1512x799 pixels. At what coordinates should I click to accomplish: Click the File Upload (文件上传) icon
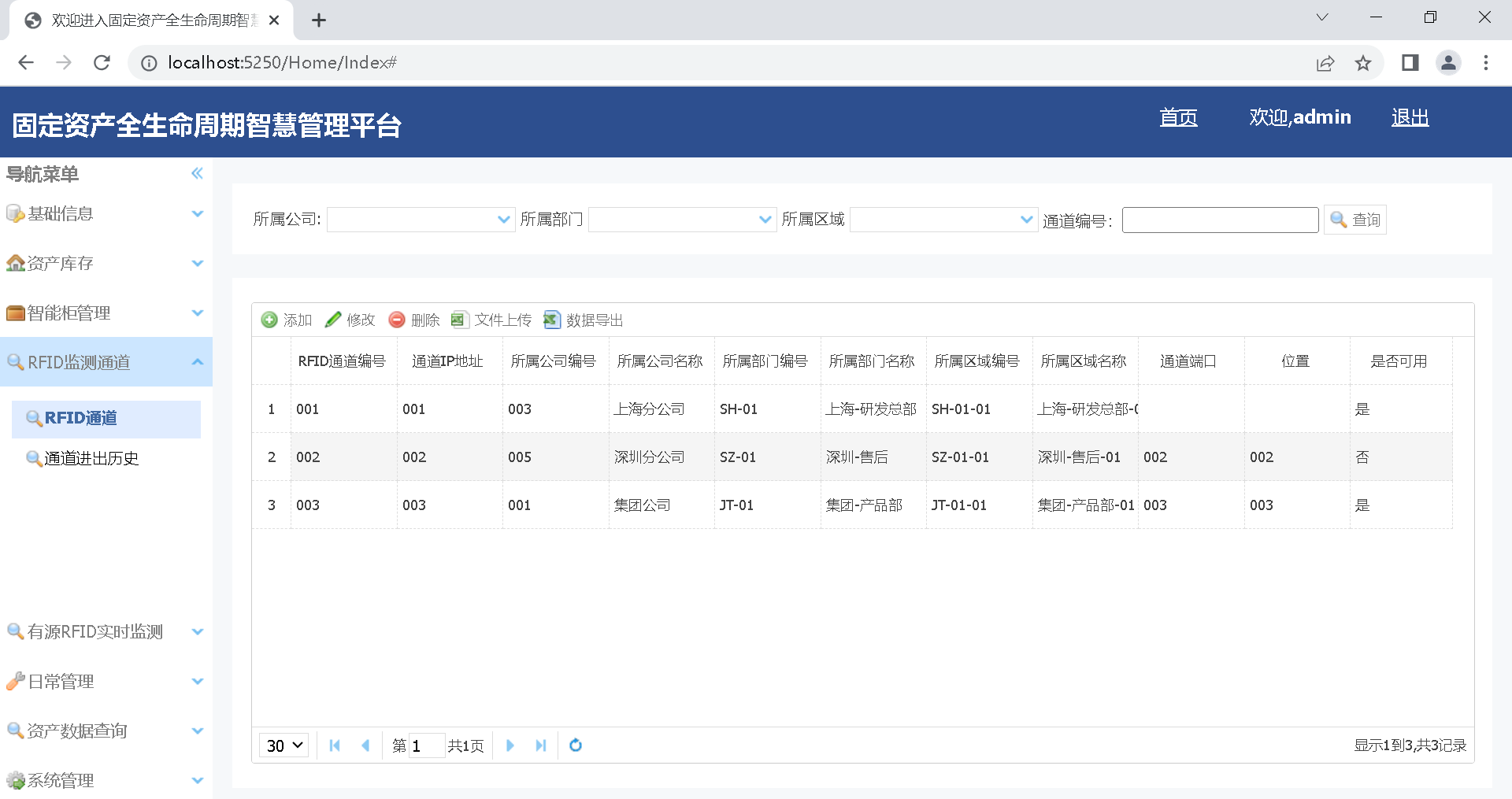[459, 320]
